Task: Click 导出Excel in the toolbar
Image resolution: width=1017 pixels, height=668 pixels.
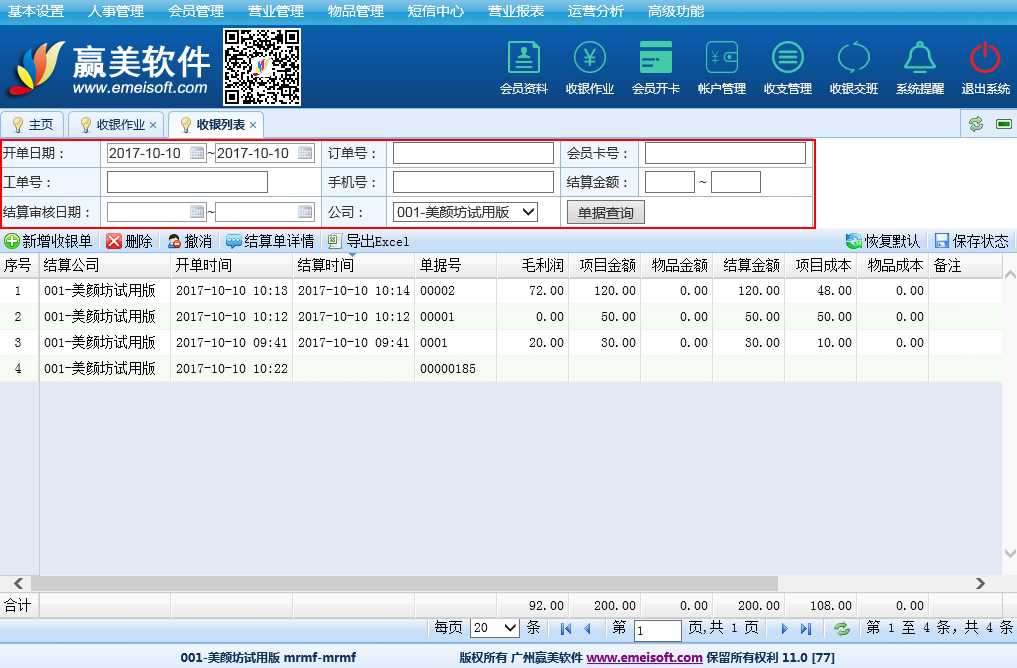Action: (x=368, y=241)
